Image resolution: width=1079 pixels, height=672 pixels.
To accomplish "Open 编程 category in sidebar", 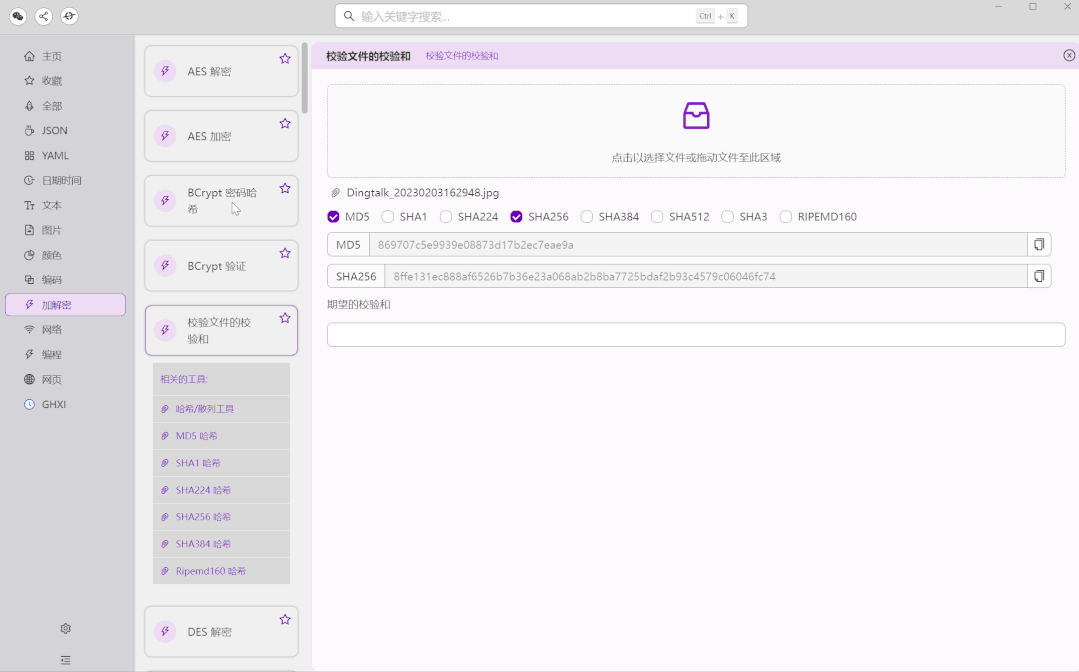I will [x=65, y=354].
